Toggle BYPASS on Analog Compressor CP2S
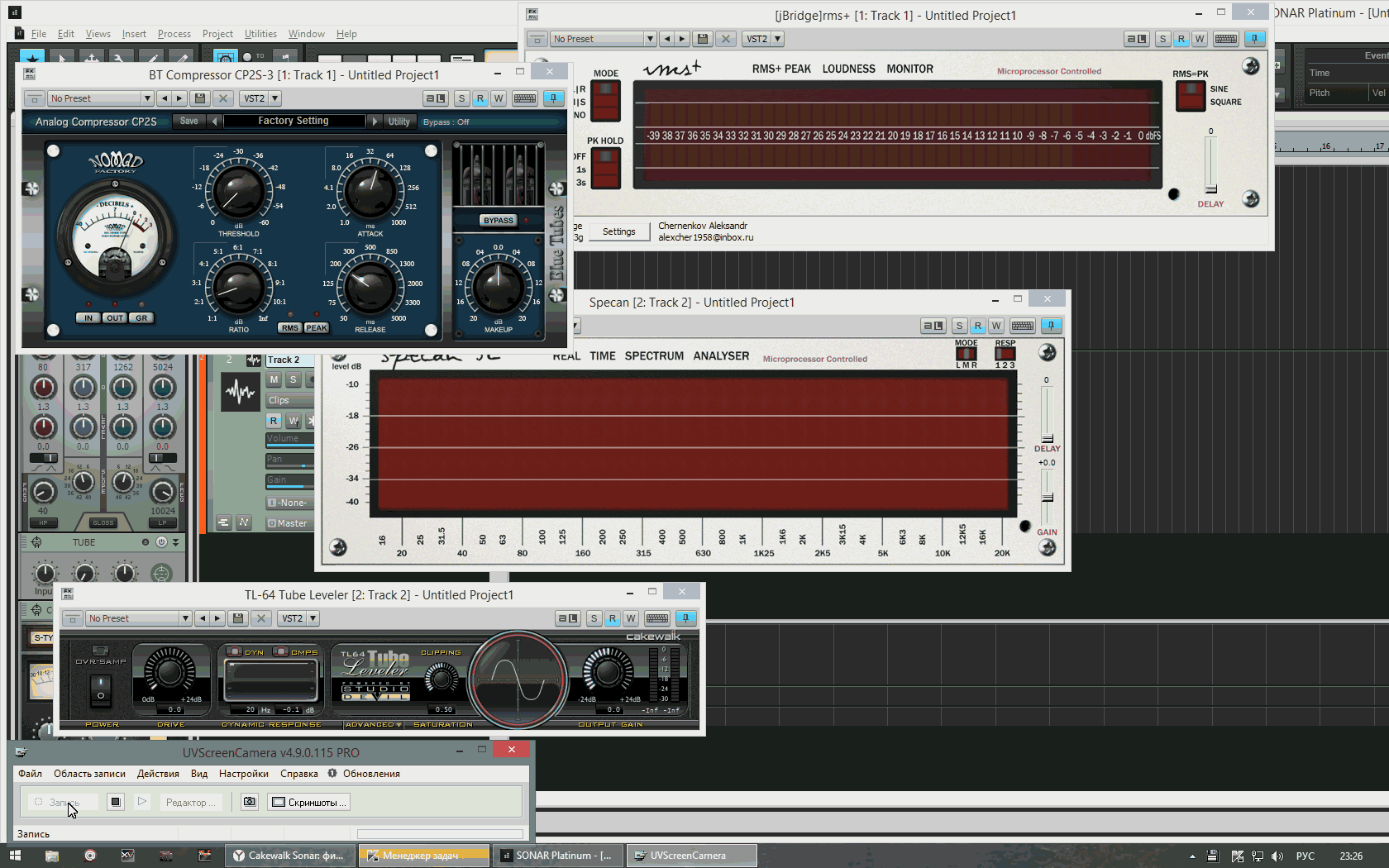 498,221
